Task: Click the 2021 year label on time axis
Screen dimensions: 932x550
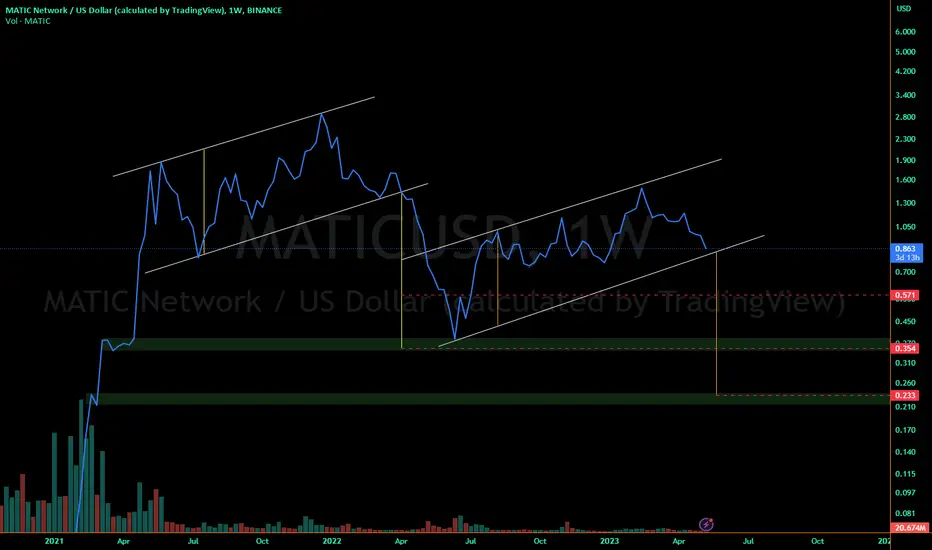Action: click(54, 541)
